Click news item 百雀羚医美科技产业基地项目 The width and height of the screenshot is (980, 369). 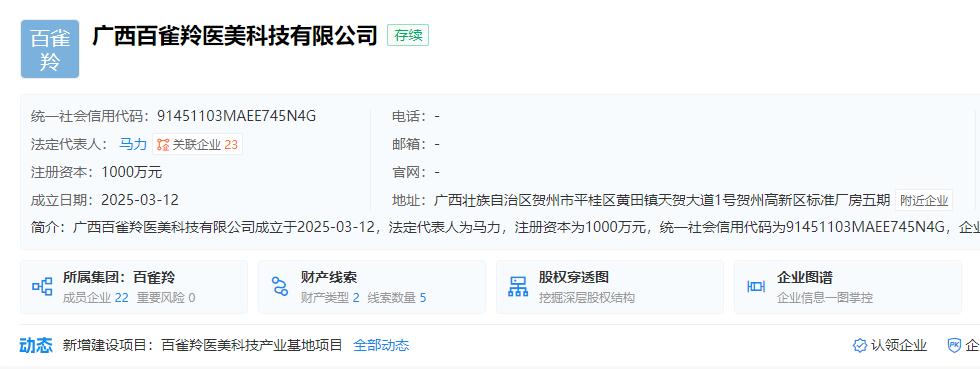pos(252,345)
